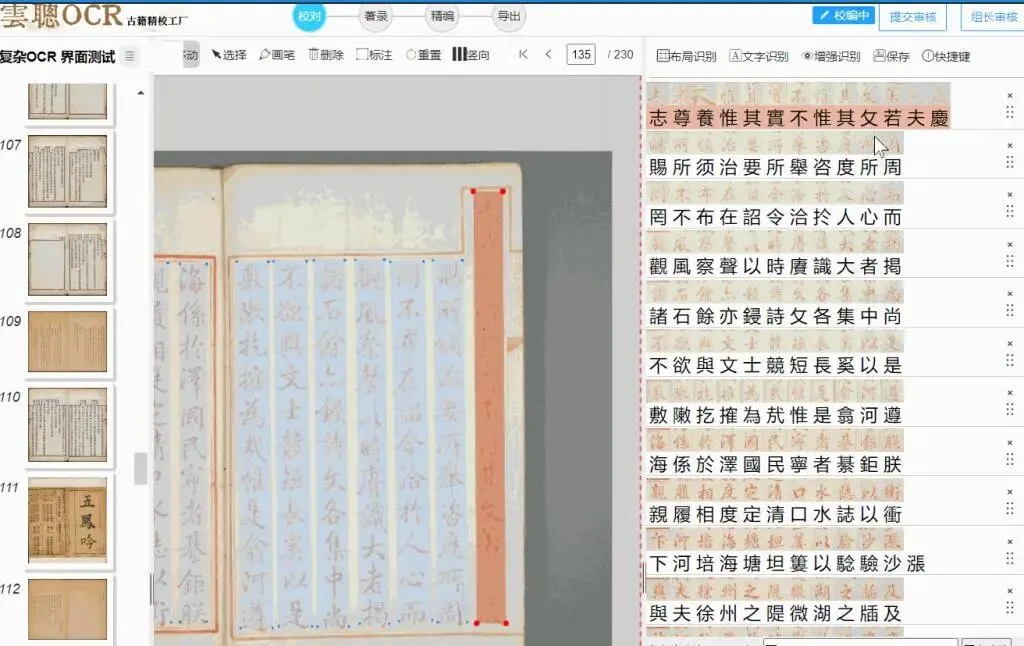1024x646 pixels.
Task: Grab drag handle of row 志尊養惟其實
Action: coord(1010,112)
